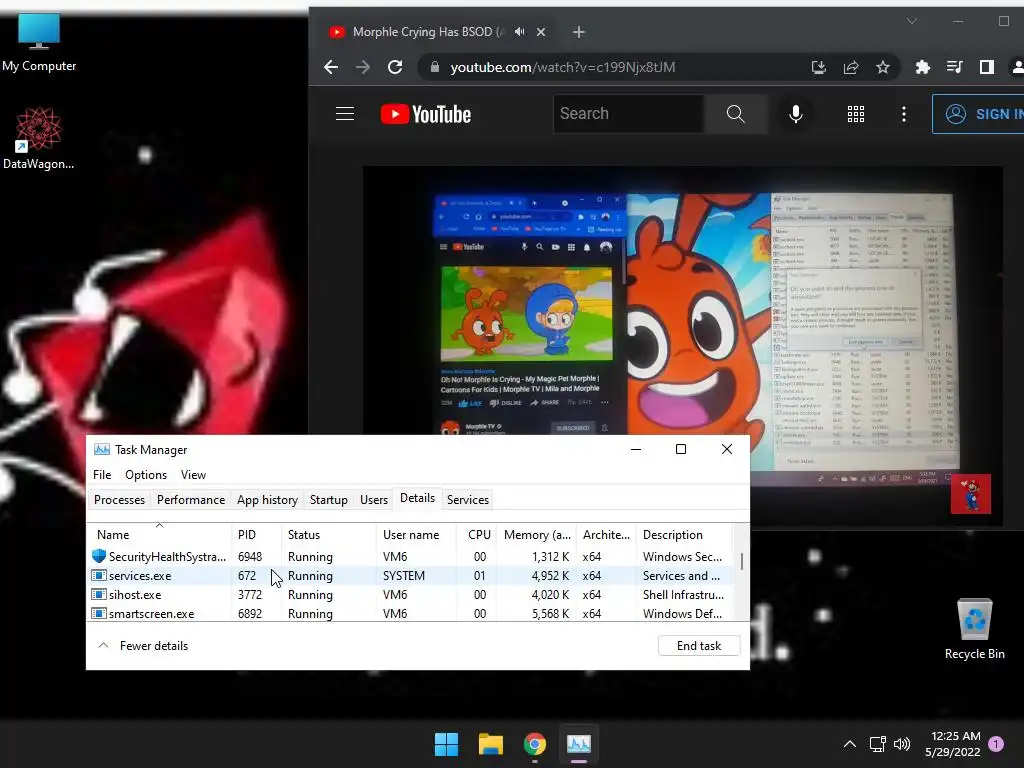Focus the YouTube Search field
Screen dimensions: 1024x768
tap(629, 114)
